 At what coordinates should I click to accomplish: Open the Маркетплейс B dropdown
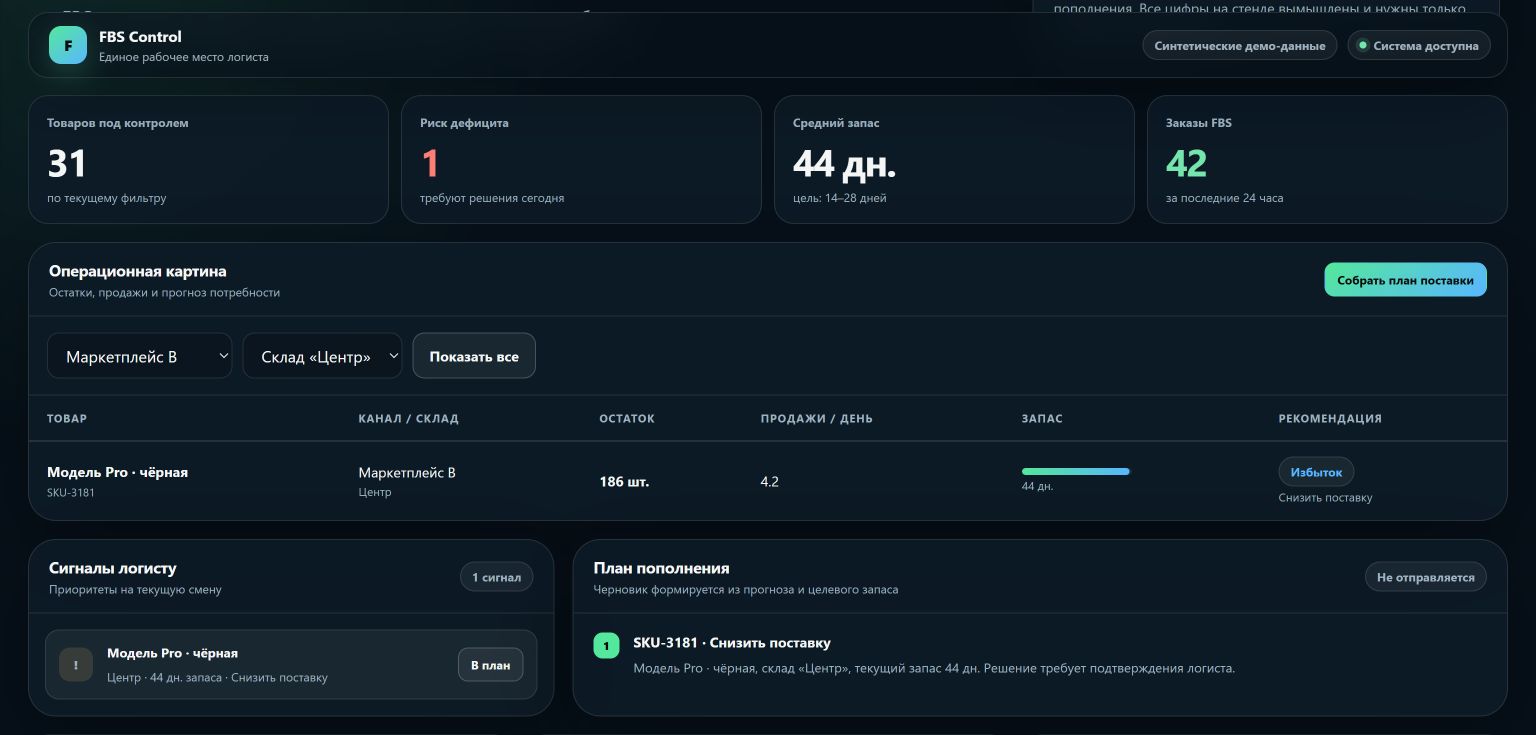[139, 356]
